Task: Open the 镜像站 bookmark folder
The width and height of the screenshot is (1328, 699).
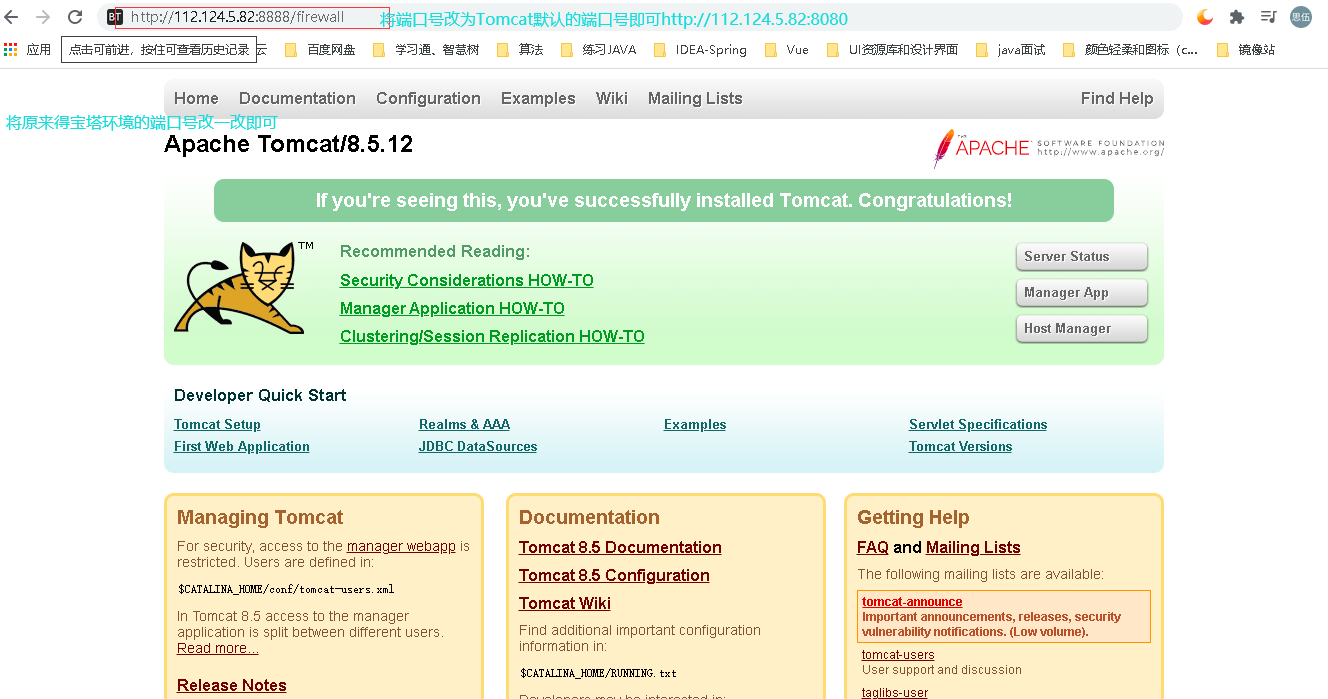Action: [x=1246, y=49]
